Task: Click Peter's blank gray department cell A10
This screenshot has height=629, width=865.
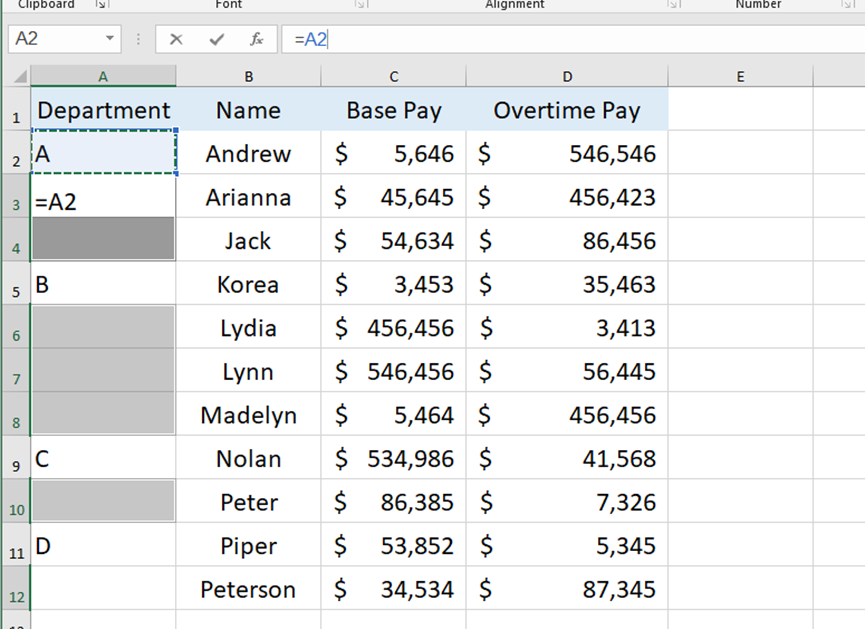Action: (x=104, y=501)
